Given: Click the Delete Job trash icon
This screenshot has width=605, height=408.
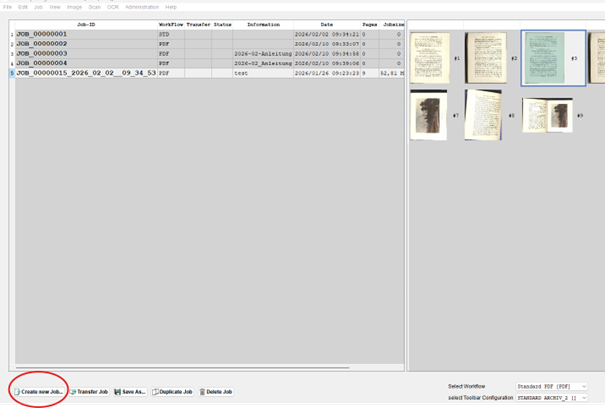Looking at the screenshot, I should 203,392.
